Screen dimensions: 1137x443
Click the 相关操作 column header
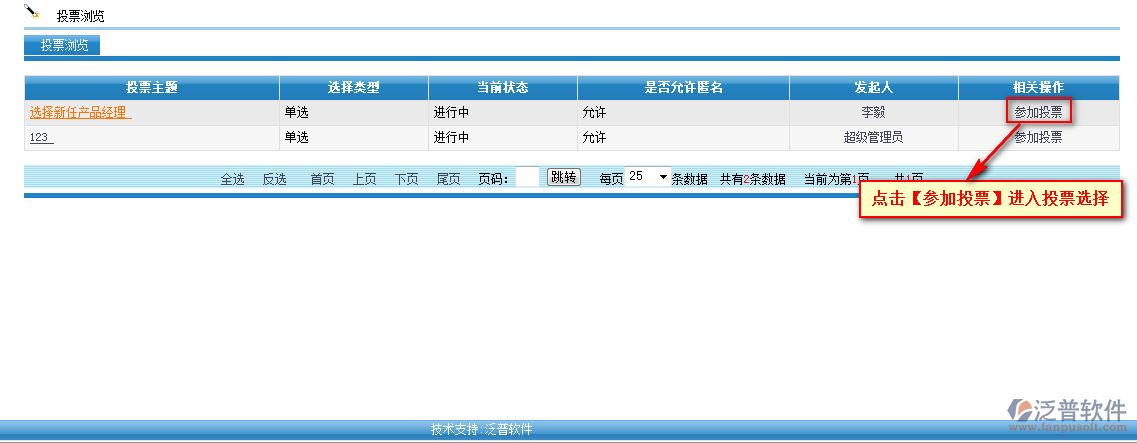[x=1038, y=88]
